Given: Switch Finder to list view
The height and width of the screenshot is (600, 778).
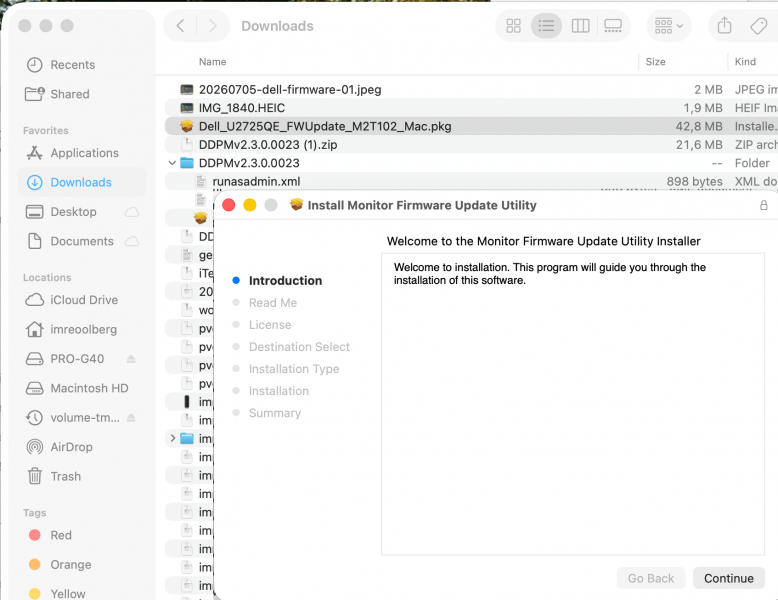Looking at the screenshot, I should tap(546, 26).
